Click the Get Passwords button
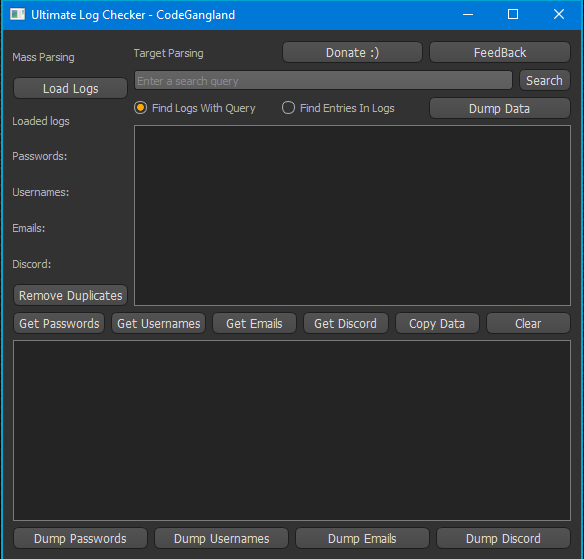 (59, 323)
